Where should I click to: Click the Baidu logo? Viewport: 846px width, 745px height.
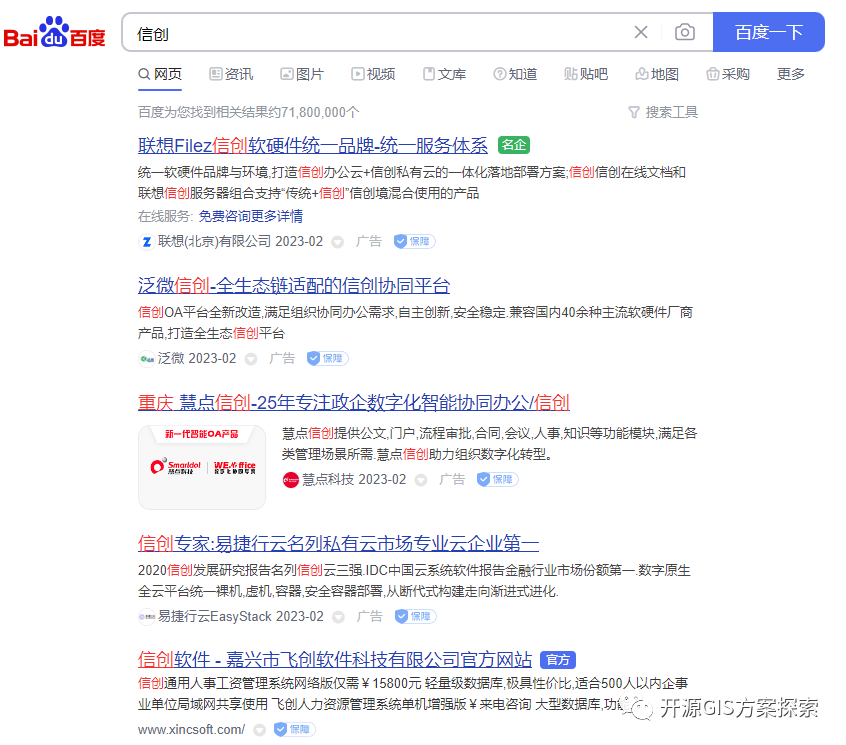(54, 33)
